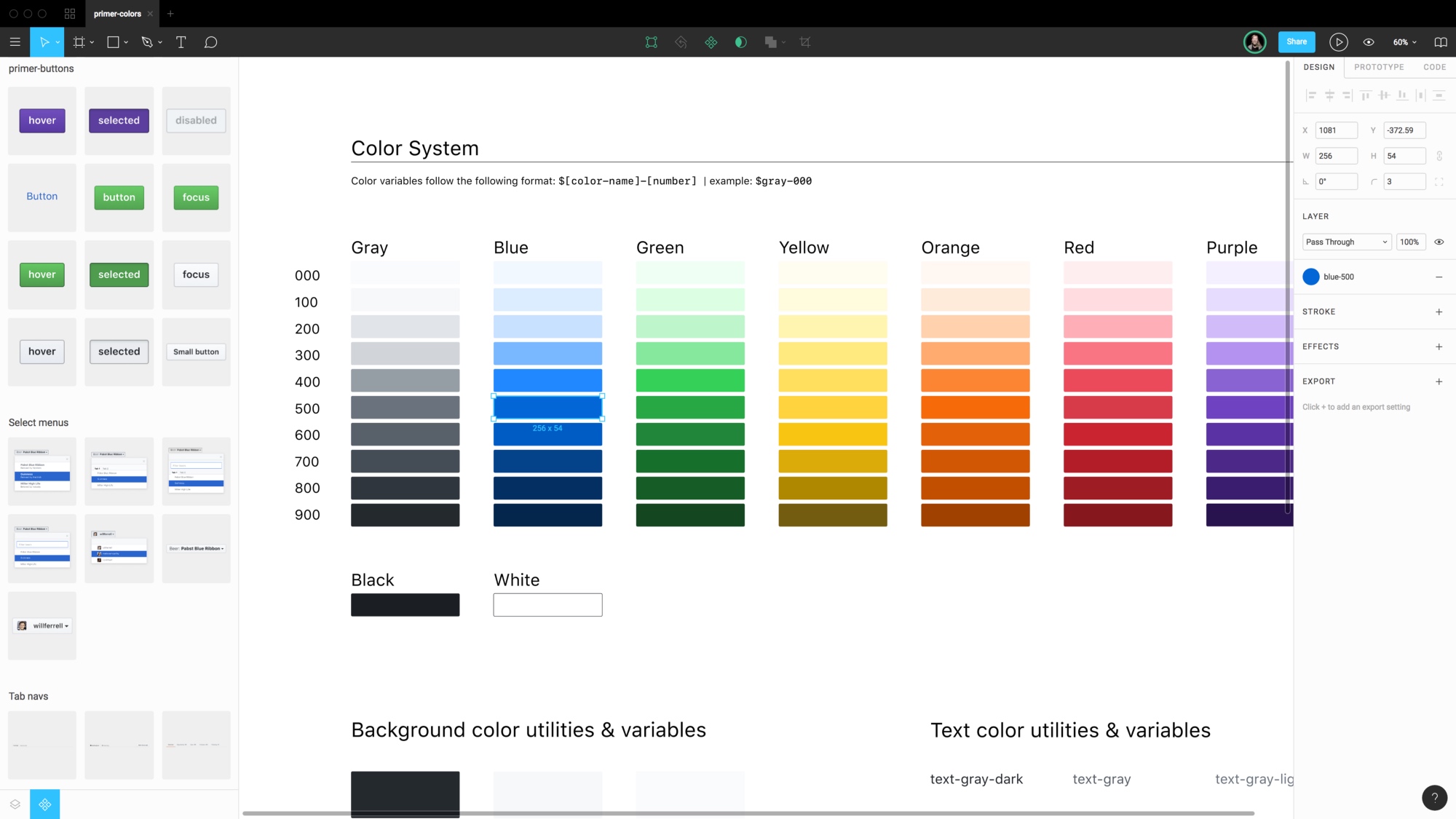Image resolution: width=1456 pixels, height=819 pixels.
Task: Click the X position input field
Action: point(1336,130)
